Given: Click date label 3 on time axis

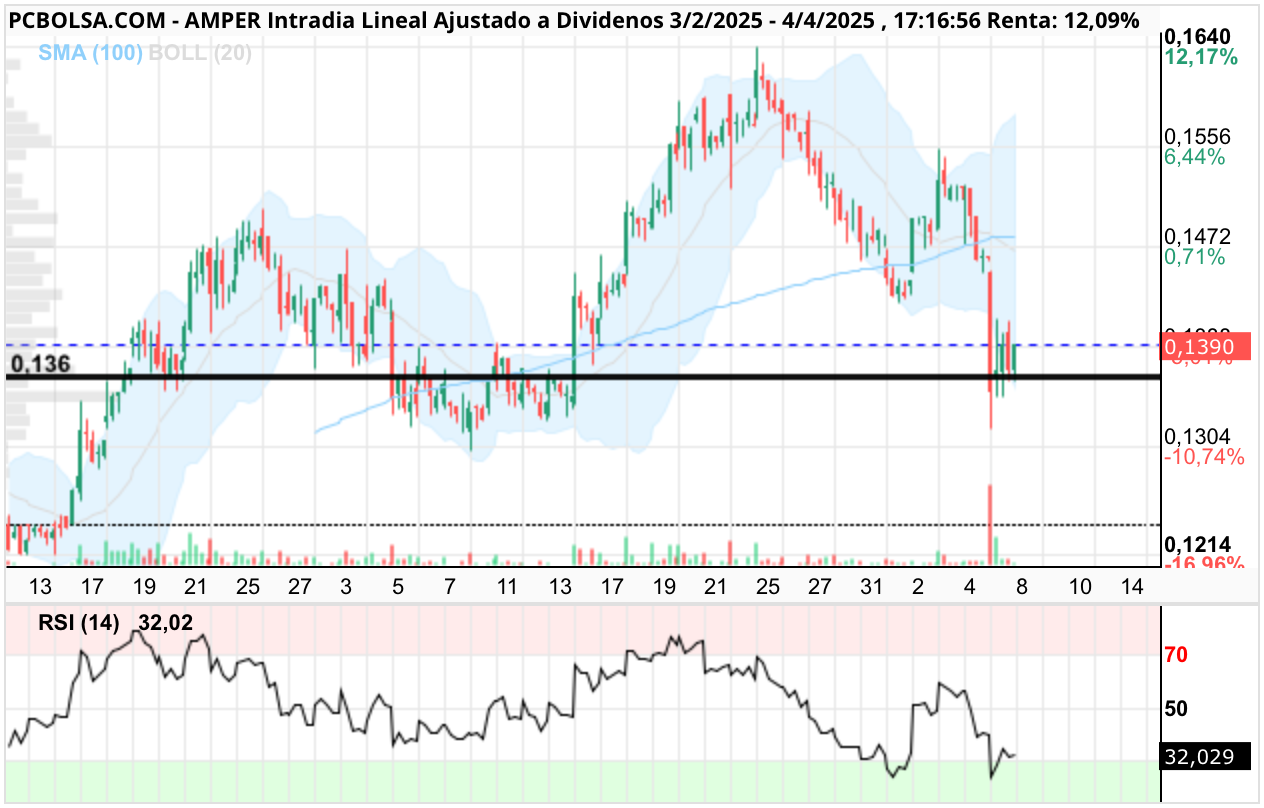Looking at the screenshot, I should click(346, 586).
